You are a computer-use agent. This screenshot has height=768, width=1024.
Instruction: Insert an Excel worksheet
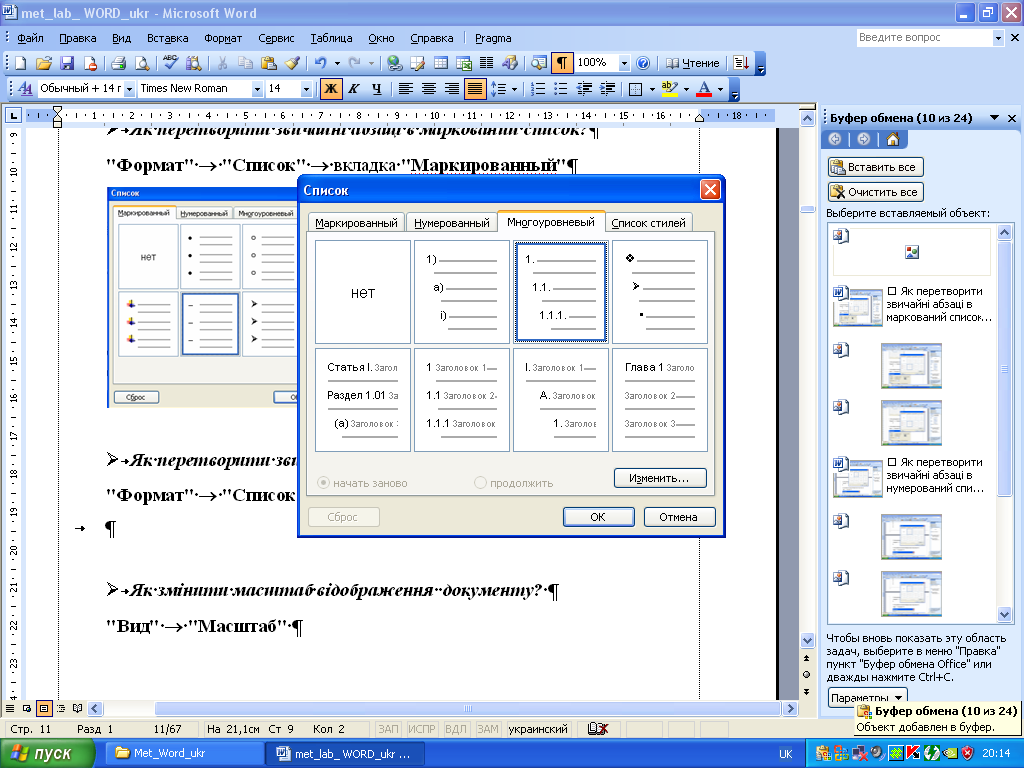click(x=464, y=63)
